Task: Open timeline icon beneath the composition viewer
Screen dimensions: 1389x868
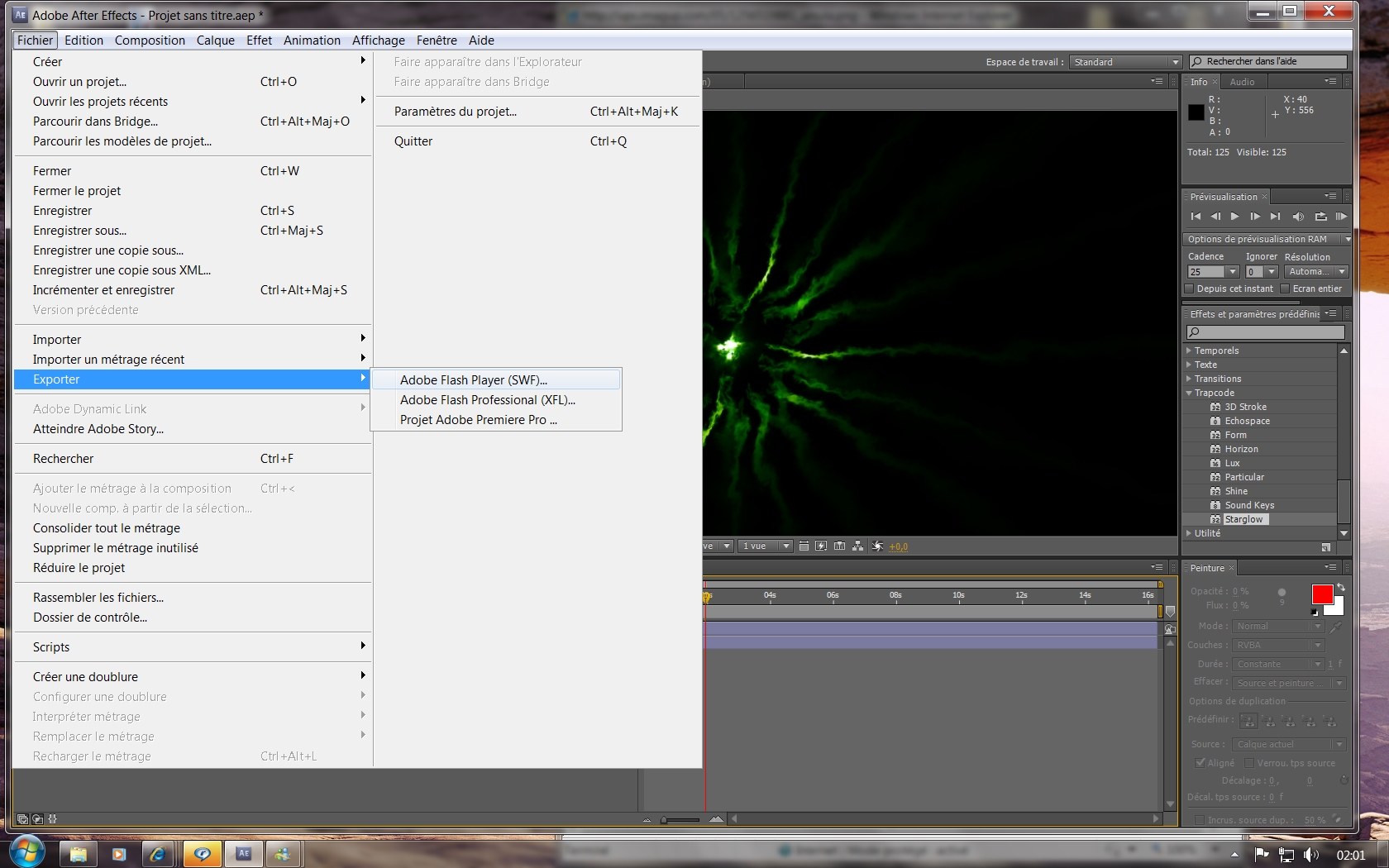Action: click(x=840, y=546)
